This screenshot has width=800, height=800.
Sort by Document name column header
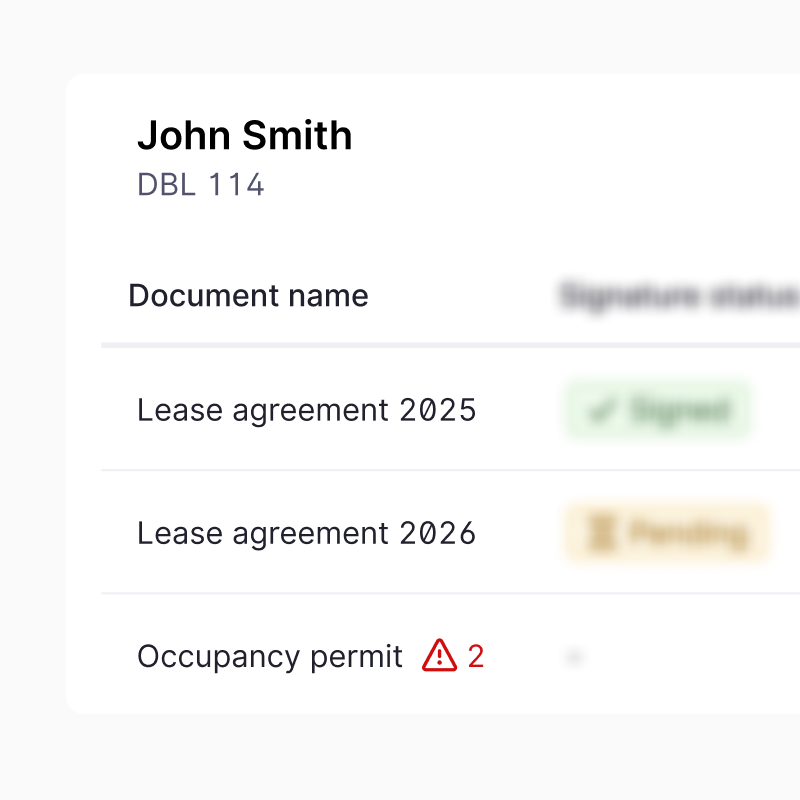(248, 295)
